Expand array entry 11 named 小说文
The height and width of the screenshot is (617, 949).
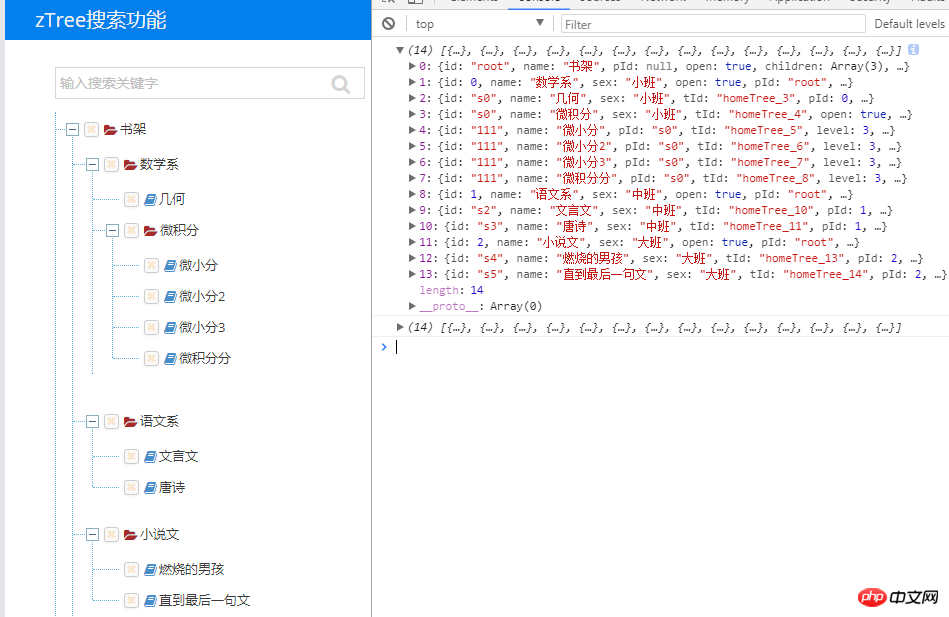(x=412, y=242)
